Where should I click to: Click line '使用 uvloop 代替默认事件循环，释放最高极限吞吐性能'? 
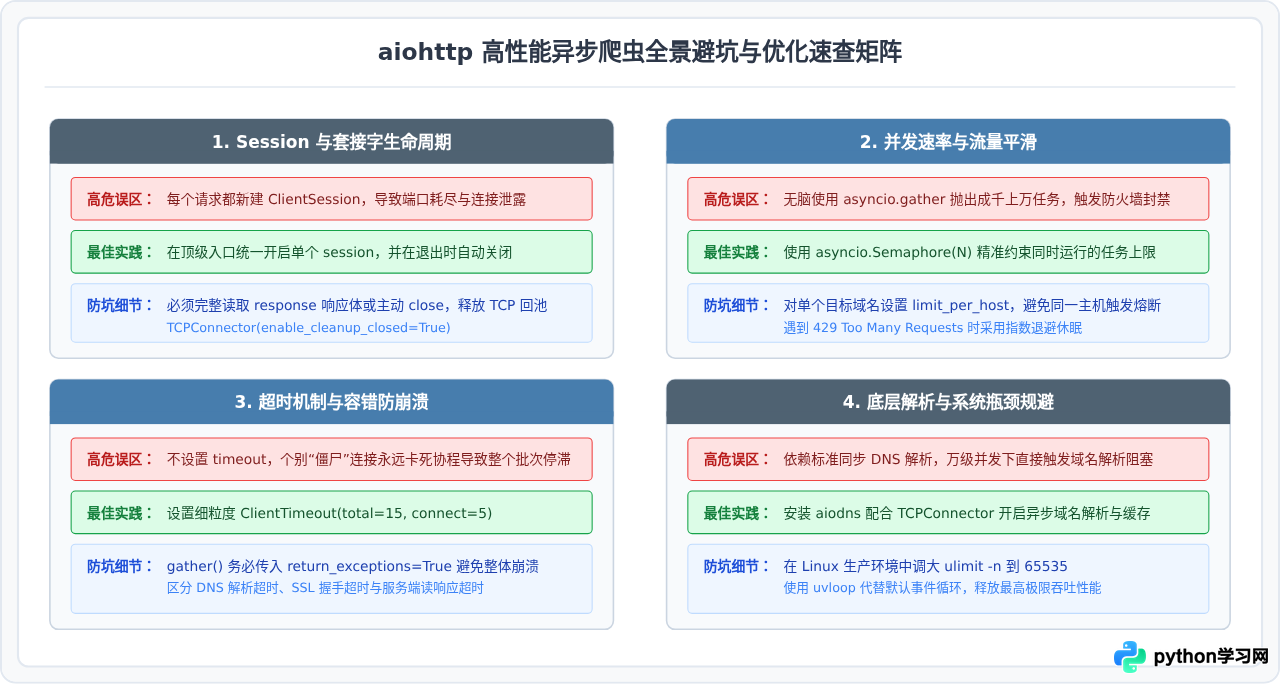click(942, 588)
